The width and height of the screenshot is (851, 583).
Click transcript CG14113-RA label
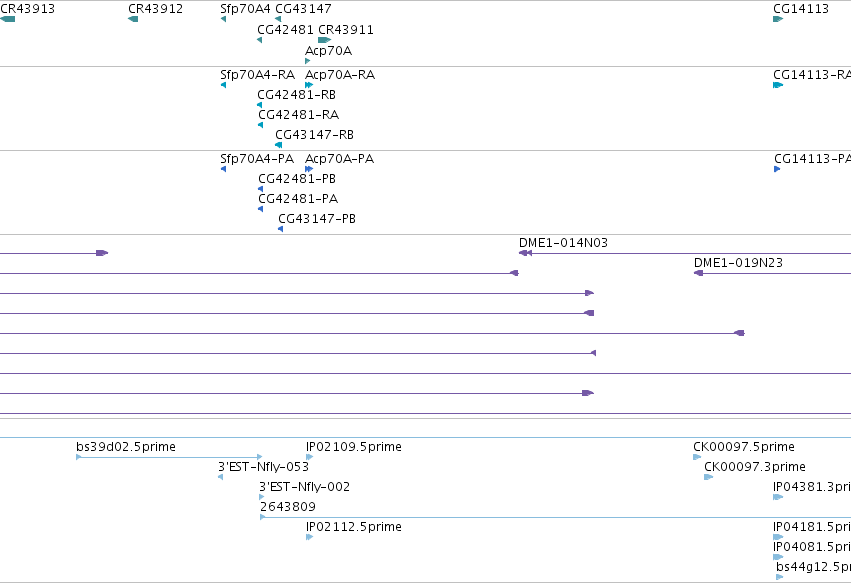[x=812, y=75]
